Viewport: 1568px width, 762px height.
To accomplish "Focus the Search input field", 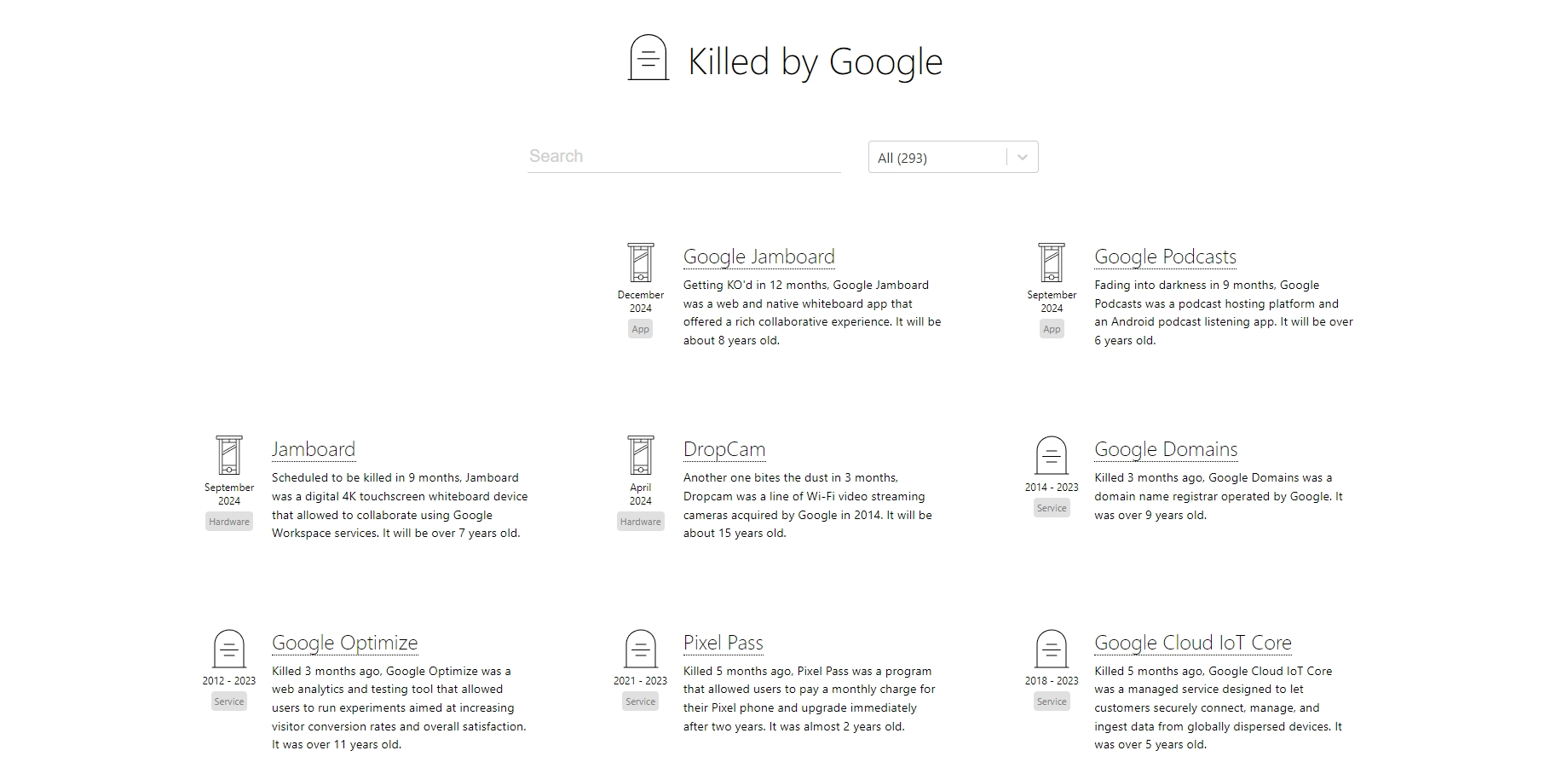I will click(x=683, y=157).
